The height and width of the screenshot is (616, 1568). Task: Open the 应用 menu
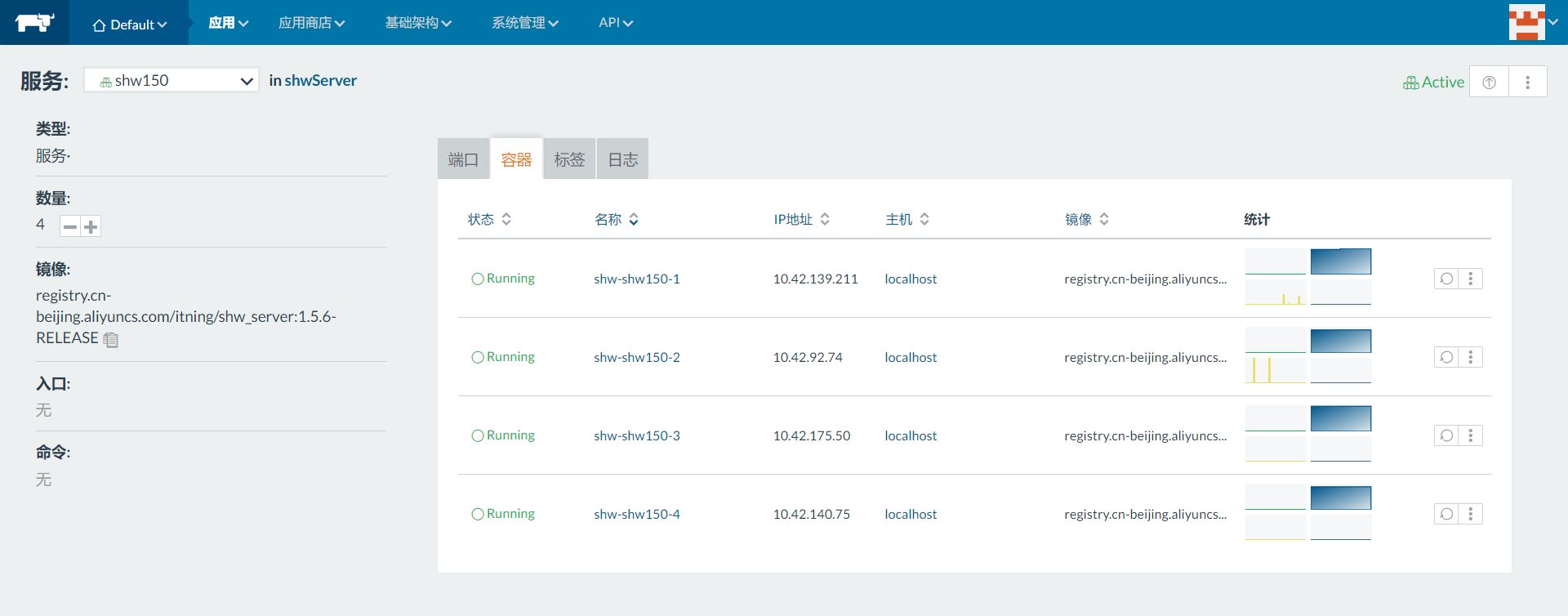(228, 23)
